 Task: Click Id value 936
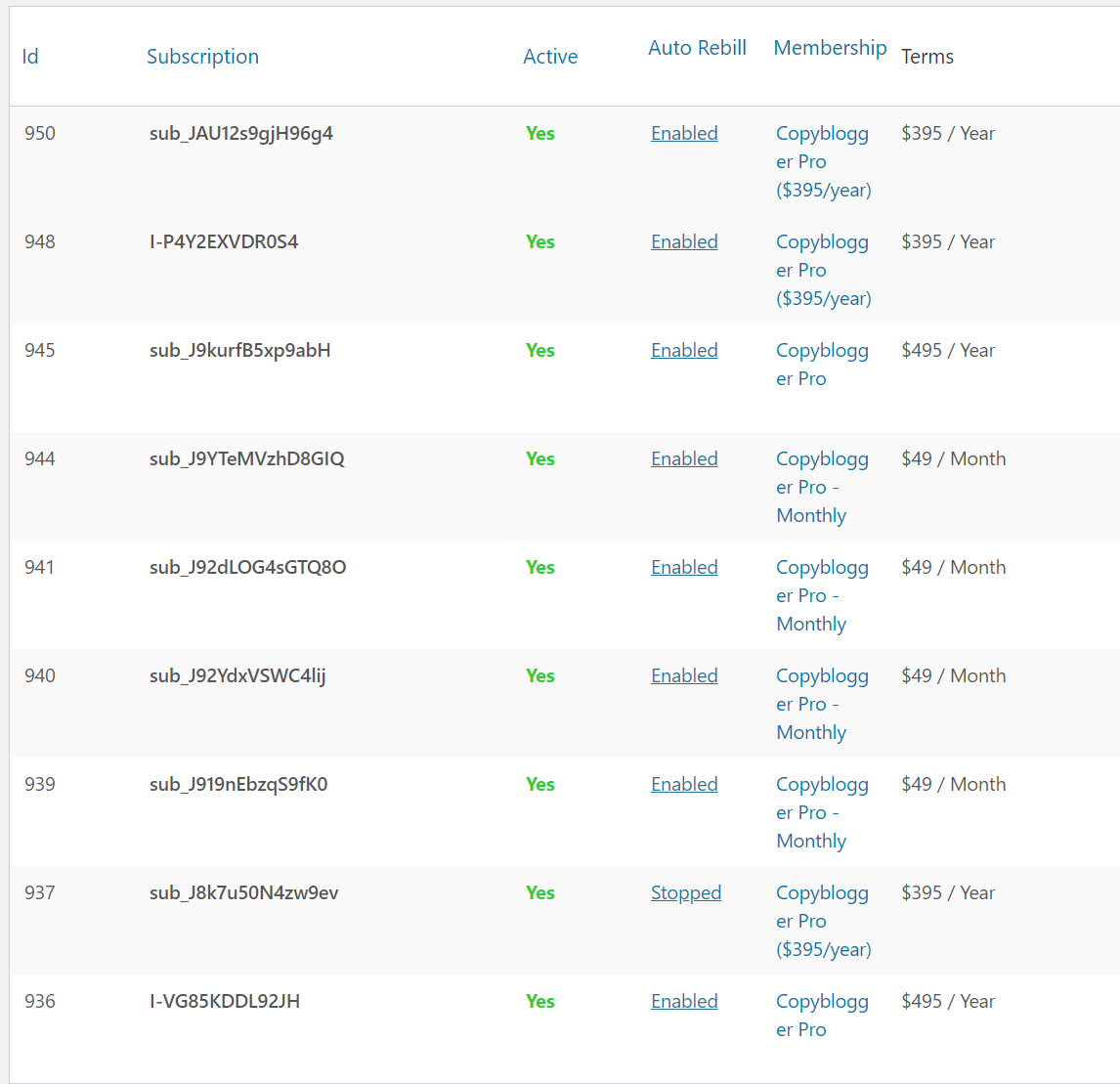40,1003
